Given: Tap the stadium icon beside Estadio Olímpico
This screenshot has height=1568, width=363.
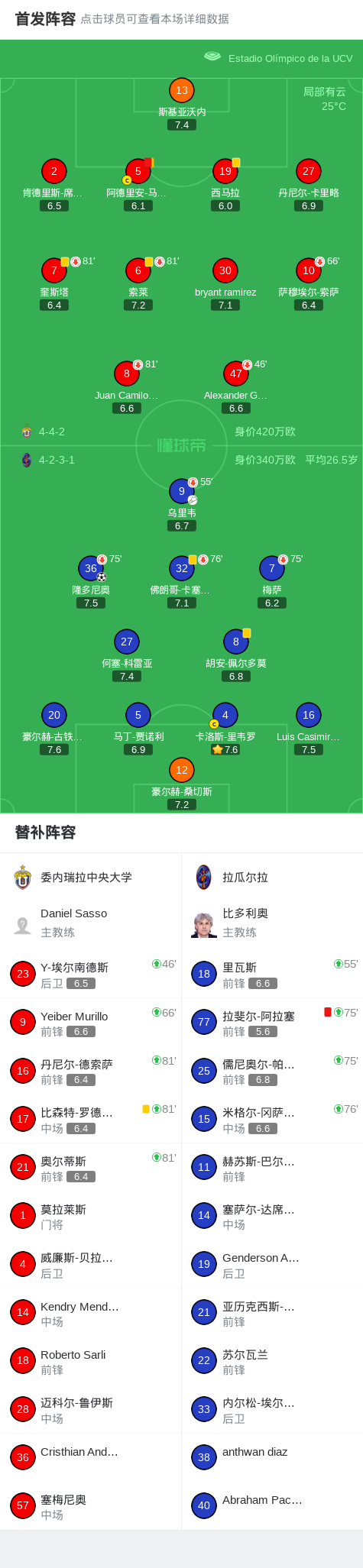Looking at the screenshot, I should coord(212,57).
